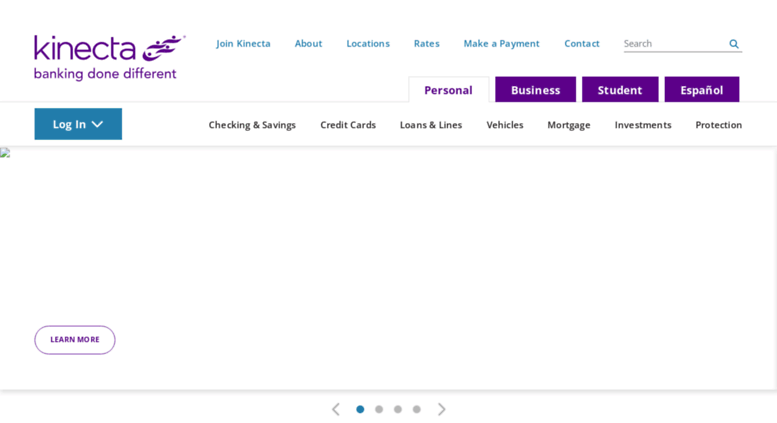Switch to the Español tab
Screen dimensions: 777x423
click(702, 90)
